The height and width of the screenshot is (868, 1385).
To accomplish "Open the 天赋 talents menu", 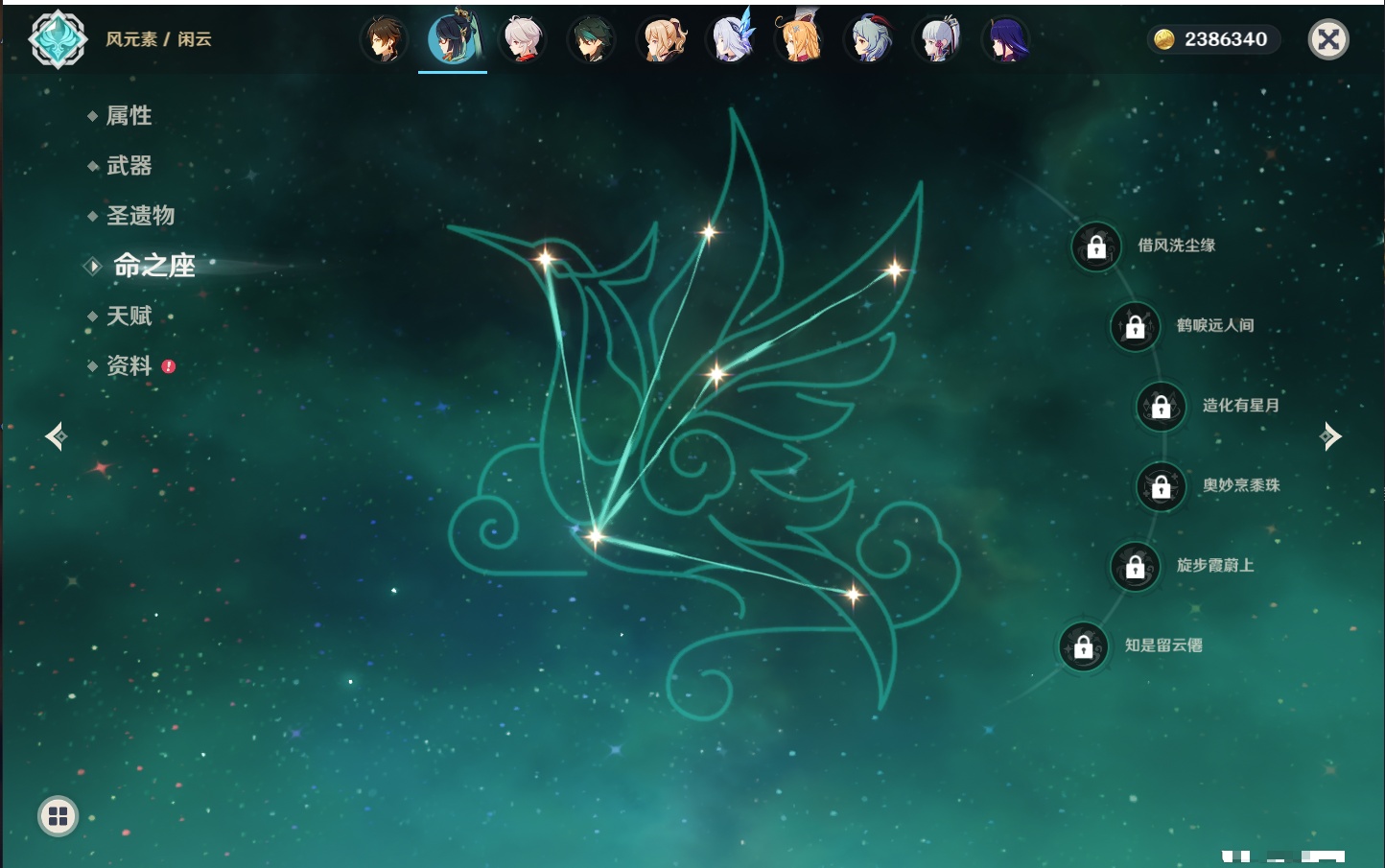I will tap(129, 316).
